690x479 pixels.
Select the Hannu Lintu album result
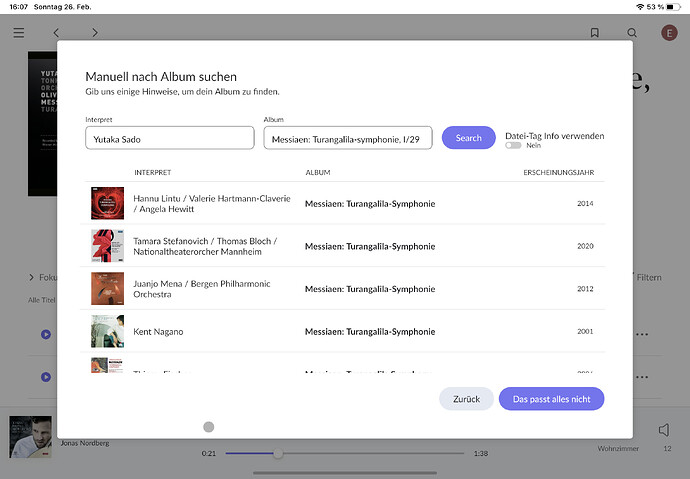[x=344, y=204]
